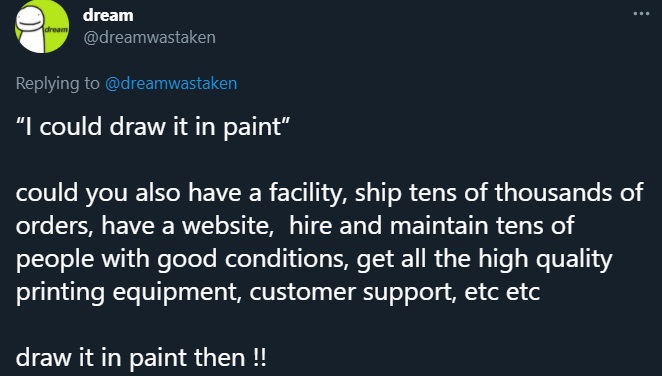
Task: Open the three-dot more options menu
Action: [x=641, y=14]
